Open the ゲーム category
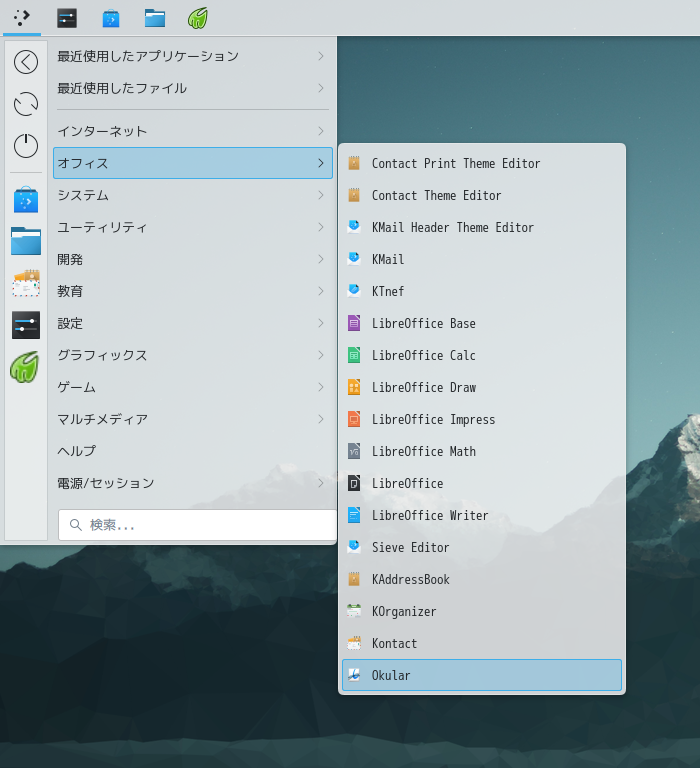Viewport: 700px width, 768px height. click(x=193, y=387)
